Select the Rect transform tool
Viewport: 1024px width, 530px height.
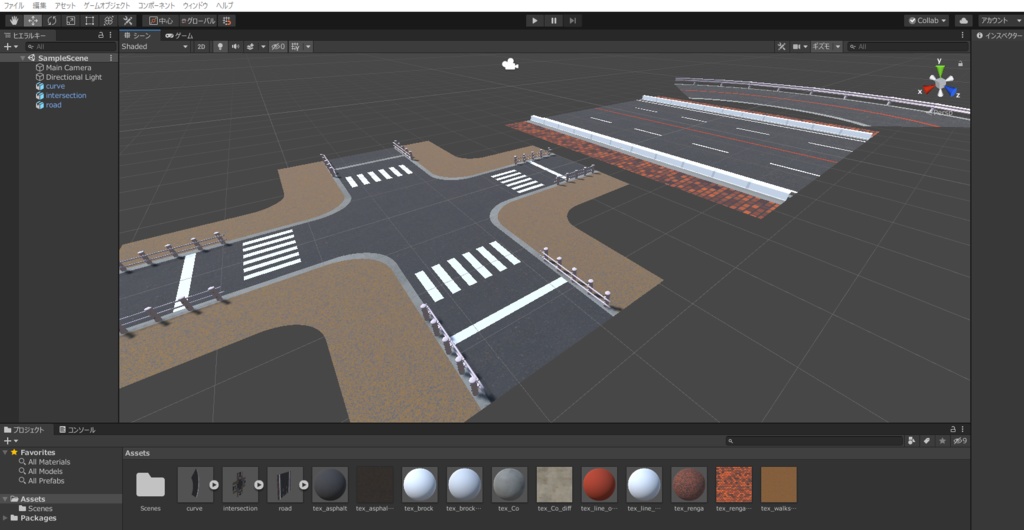coord(89,21)
